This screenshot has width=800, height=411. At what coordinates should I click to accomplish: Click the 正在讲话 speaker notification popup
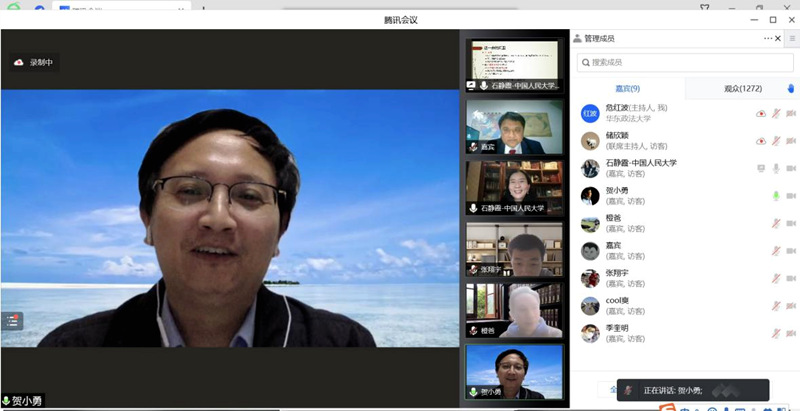pos(692,390)
